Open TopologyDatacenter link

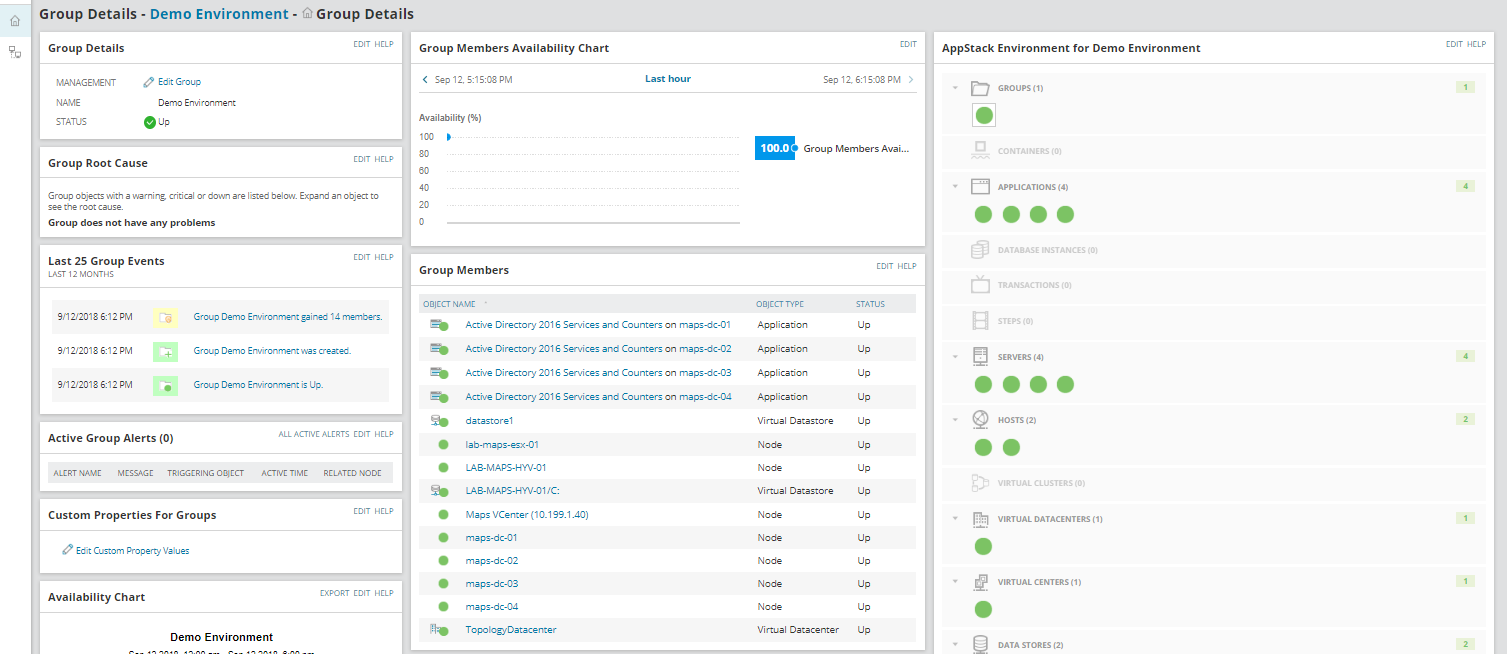pyautogui.click(x=511, y=630)
